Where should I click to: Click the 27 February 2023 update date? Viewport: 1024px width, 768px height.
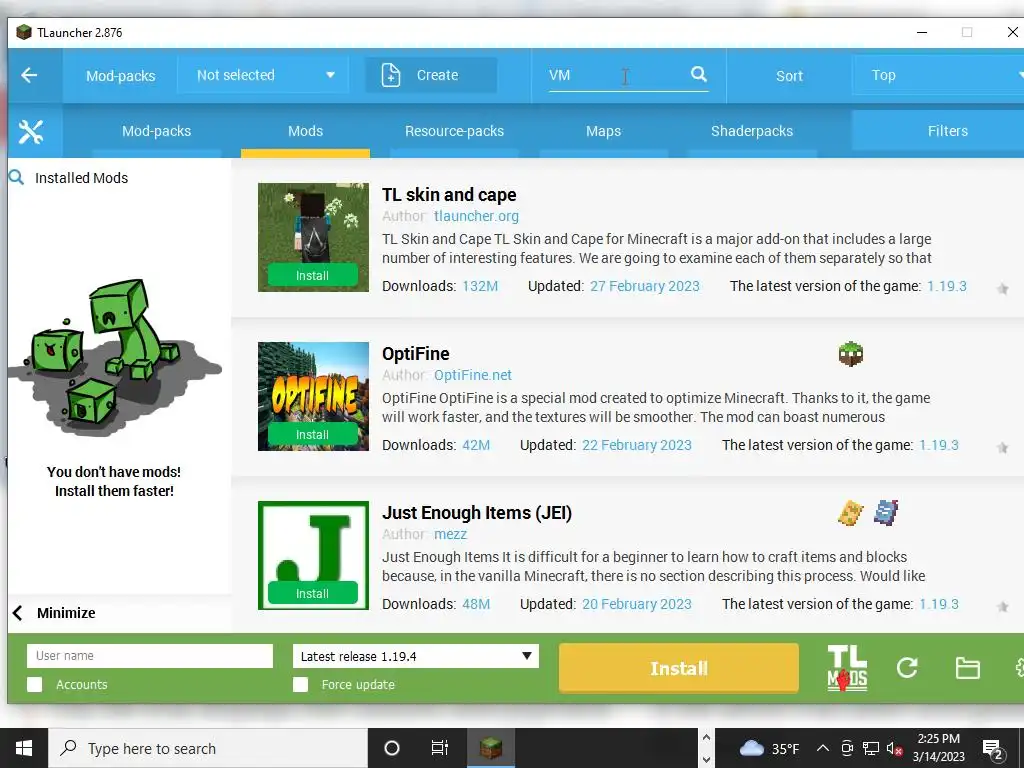[645, 286]
